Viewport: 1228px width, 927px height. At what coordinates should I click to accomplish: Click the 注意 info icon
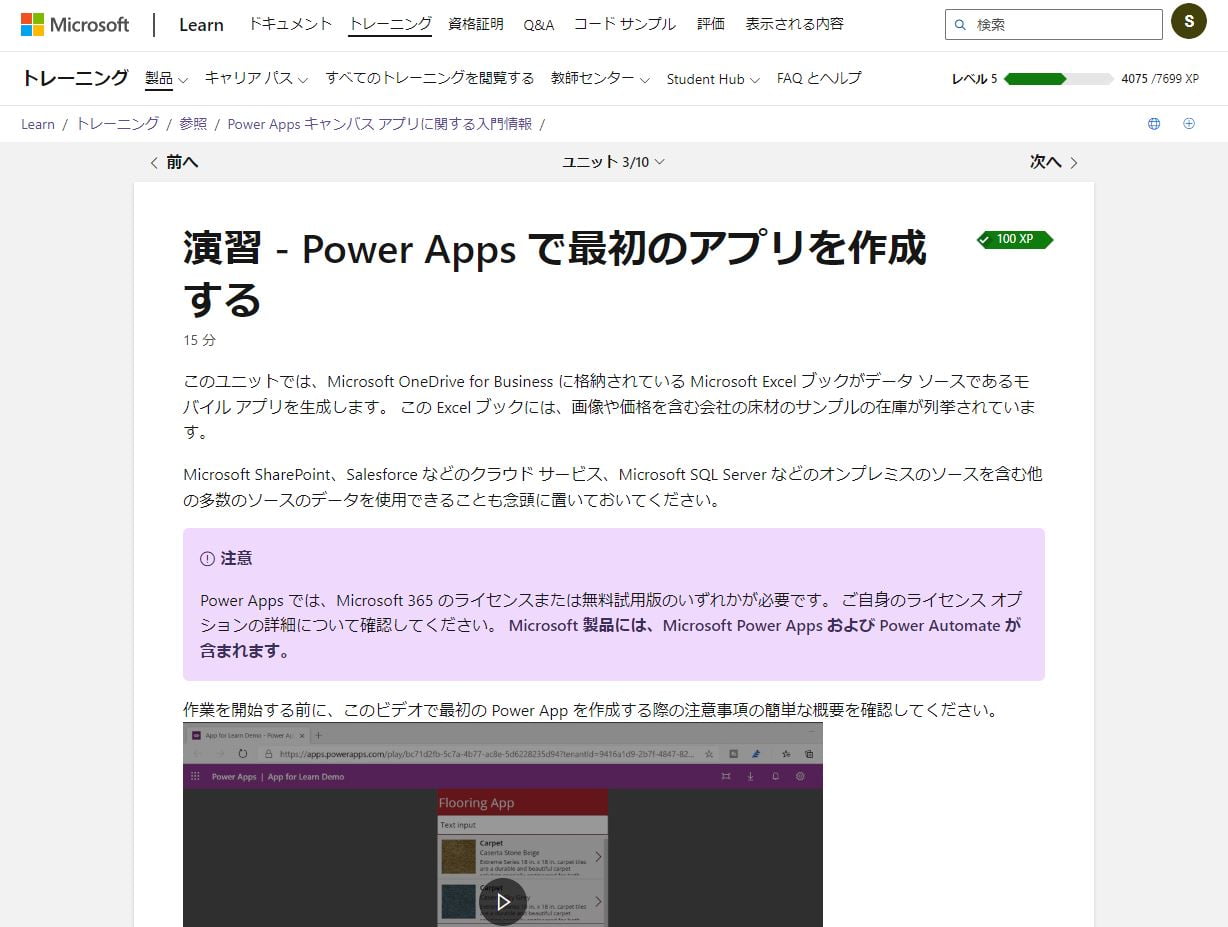207,558
